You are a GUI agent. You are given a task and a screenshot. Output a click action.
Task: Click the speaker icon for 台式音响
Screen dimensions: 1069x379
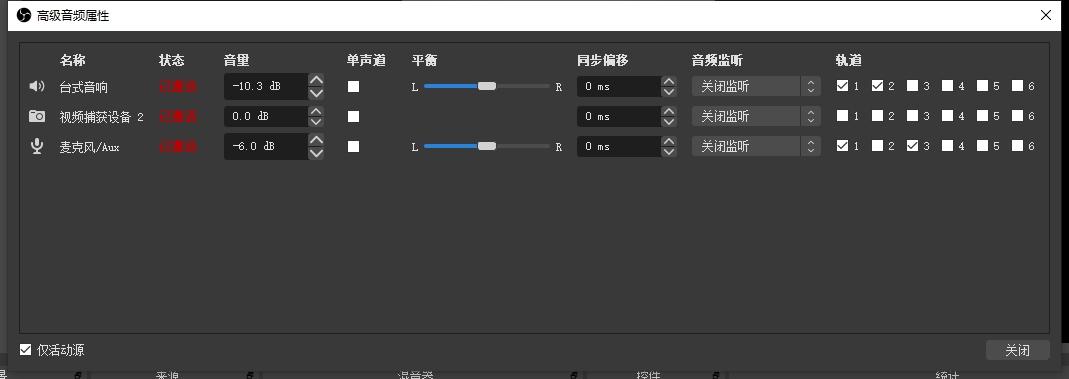[36, 87]
